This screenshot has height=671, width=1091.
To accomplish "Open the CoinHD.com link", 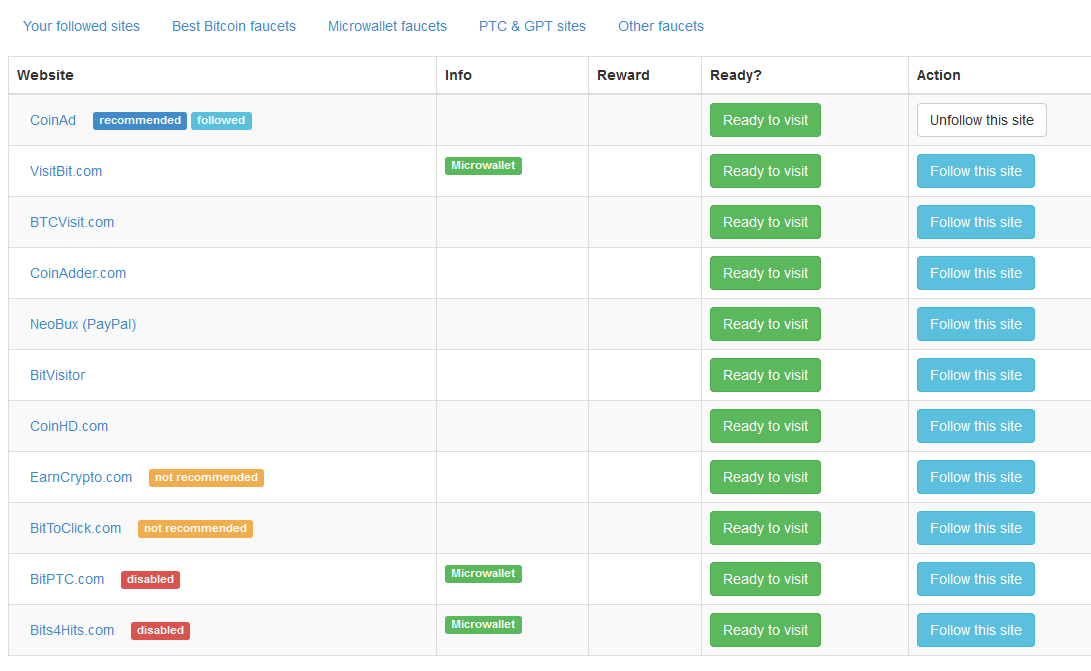I will pos(69,426).
